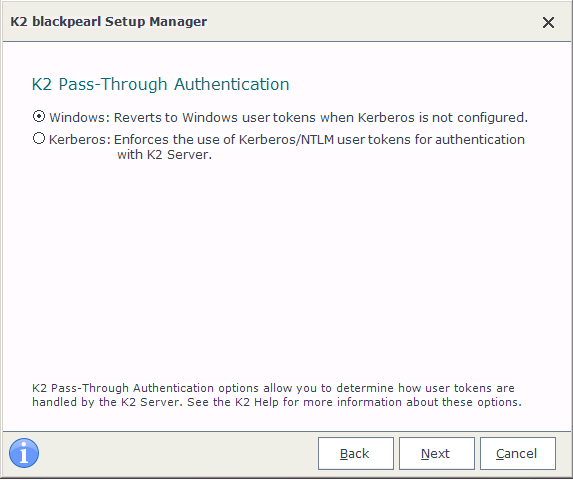Select the Windows authentication radio button
573x480 pixels.
point(39,117)
